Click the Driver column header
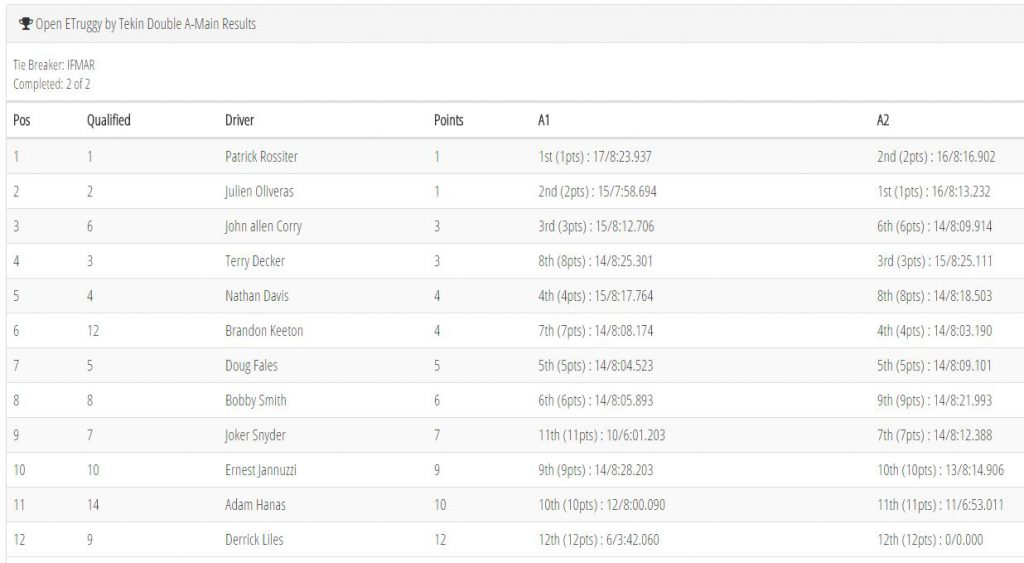This screenshot has width=1024, height=563. (x=240, y=120)
